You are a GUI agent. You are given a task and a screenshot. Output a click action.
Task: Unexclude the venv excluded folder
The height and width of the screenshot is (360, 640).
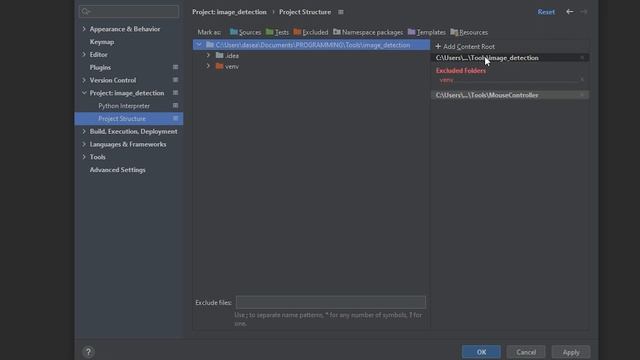[582, 80]
